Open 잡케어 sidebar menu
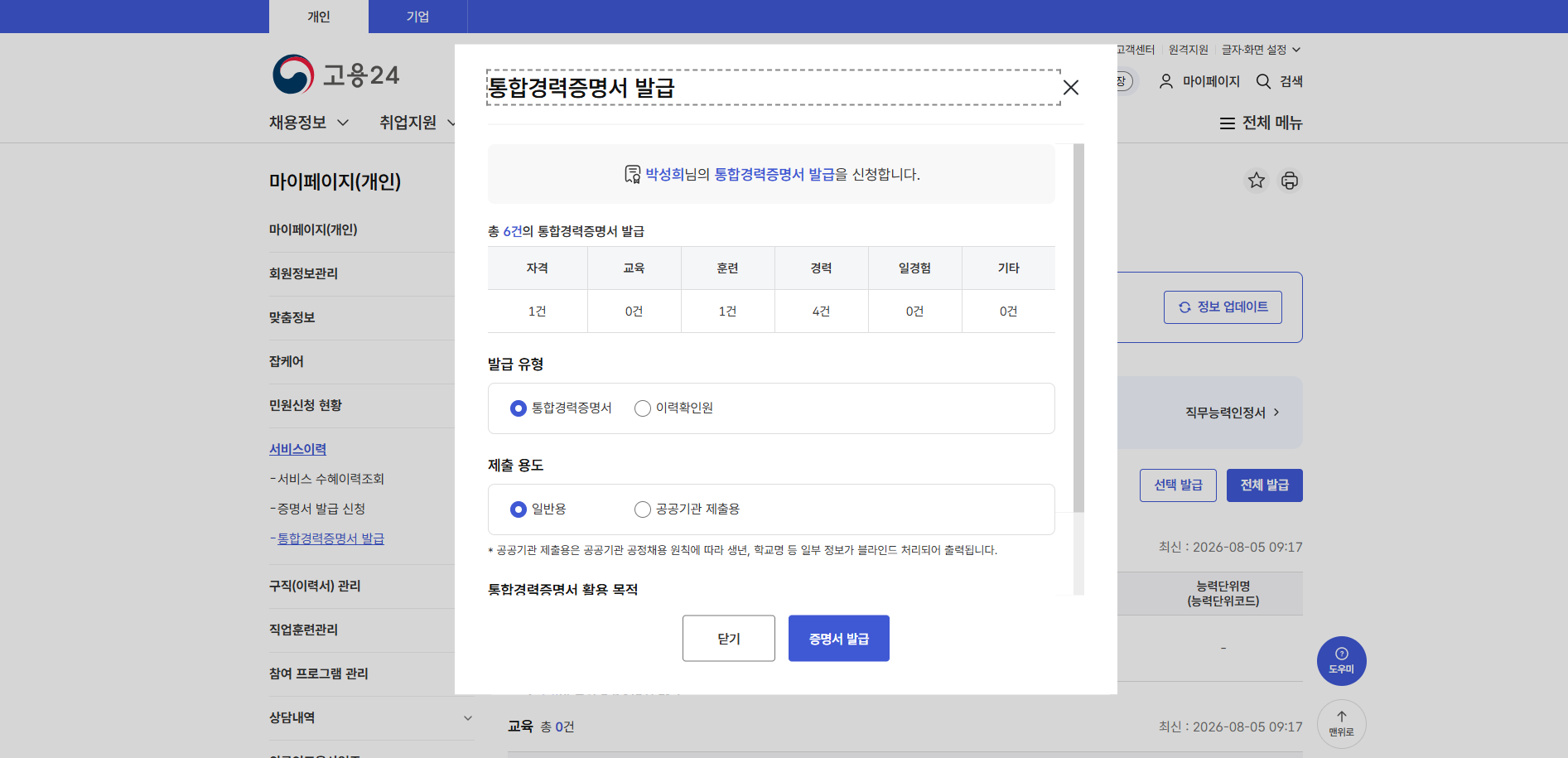Screen dimensions: 1568x758 pos(287,361)
